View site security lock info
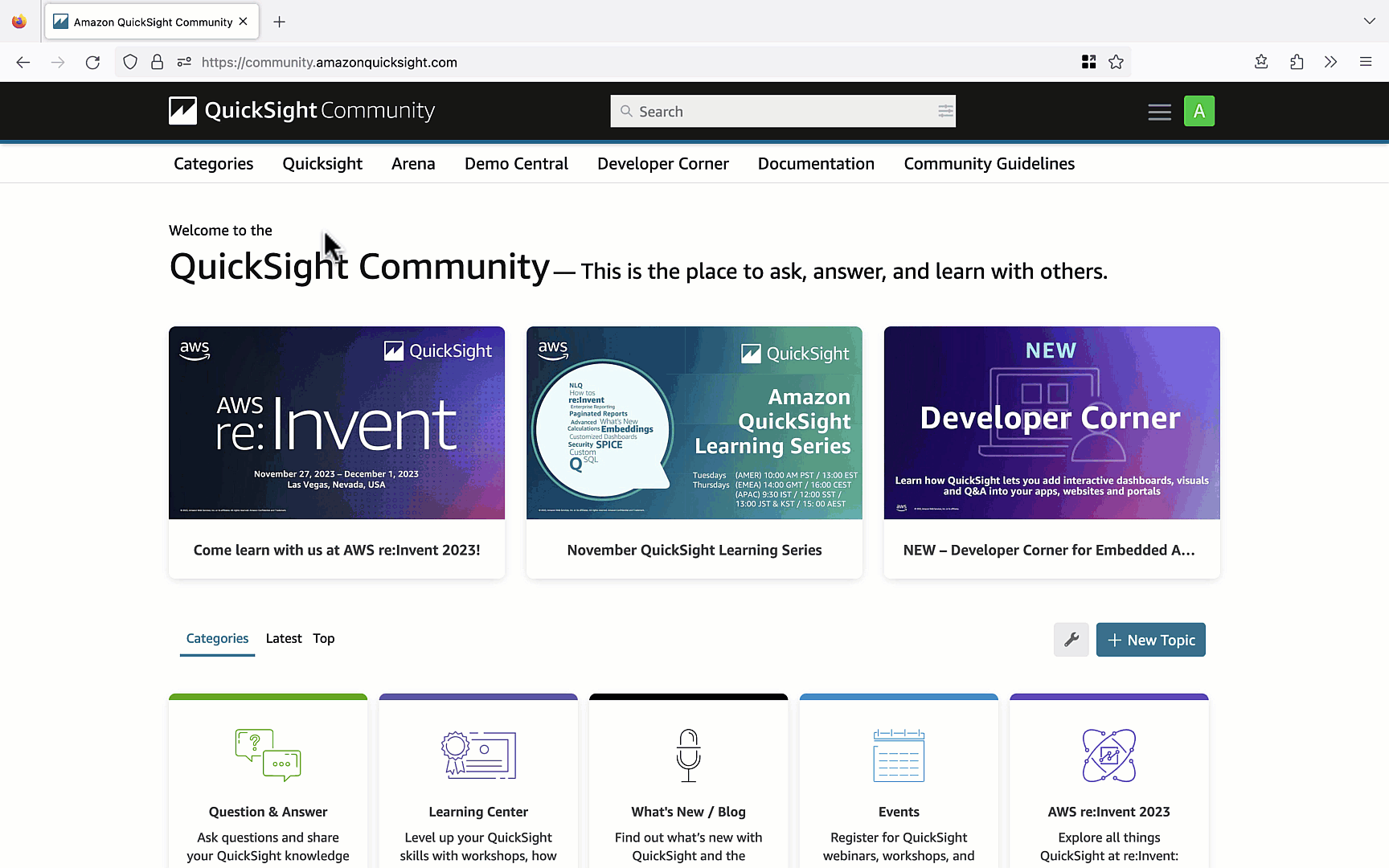 click(x=158, y=62)
